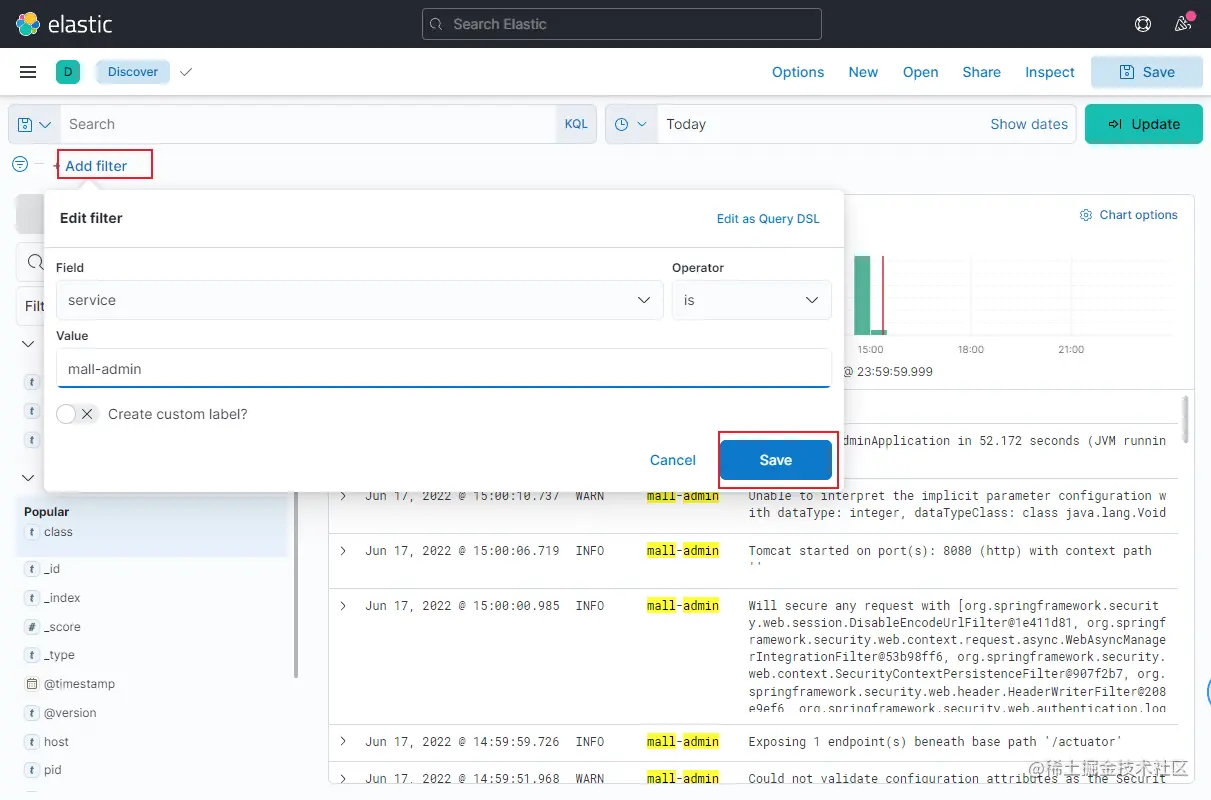Open the Operator dropdown showing is
This screenshot has height=800, width=1211.
coord(752,300)
